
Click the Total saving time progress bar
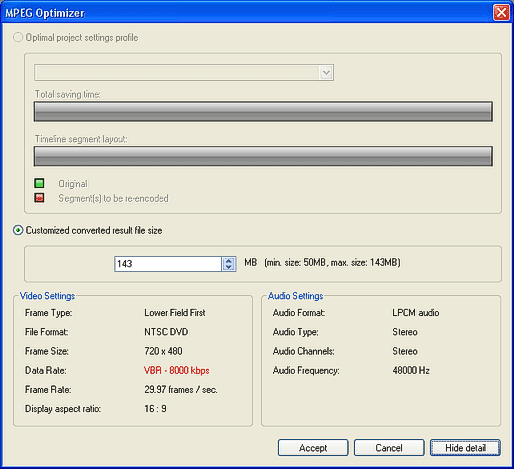click(x=263, y=112)
